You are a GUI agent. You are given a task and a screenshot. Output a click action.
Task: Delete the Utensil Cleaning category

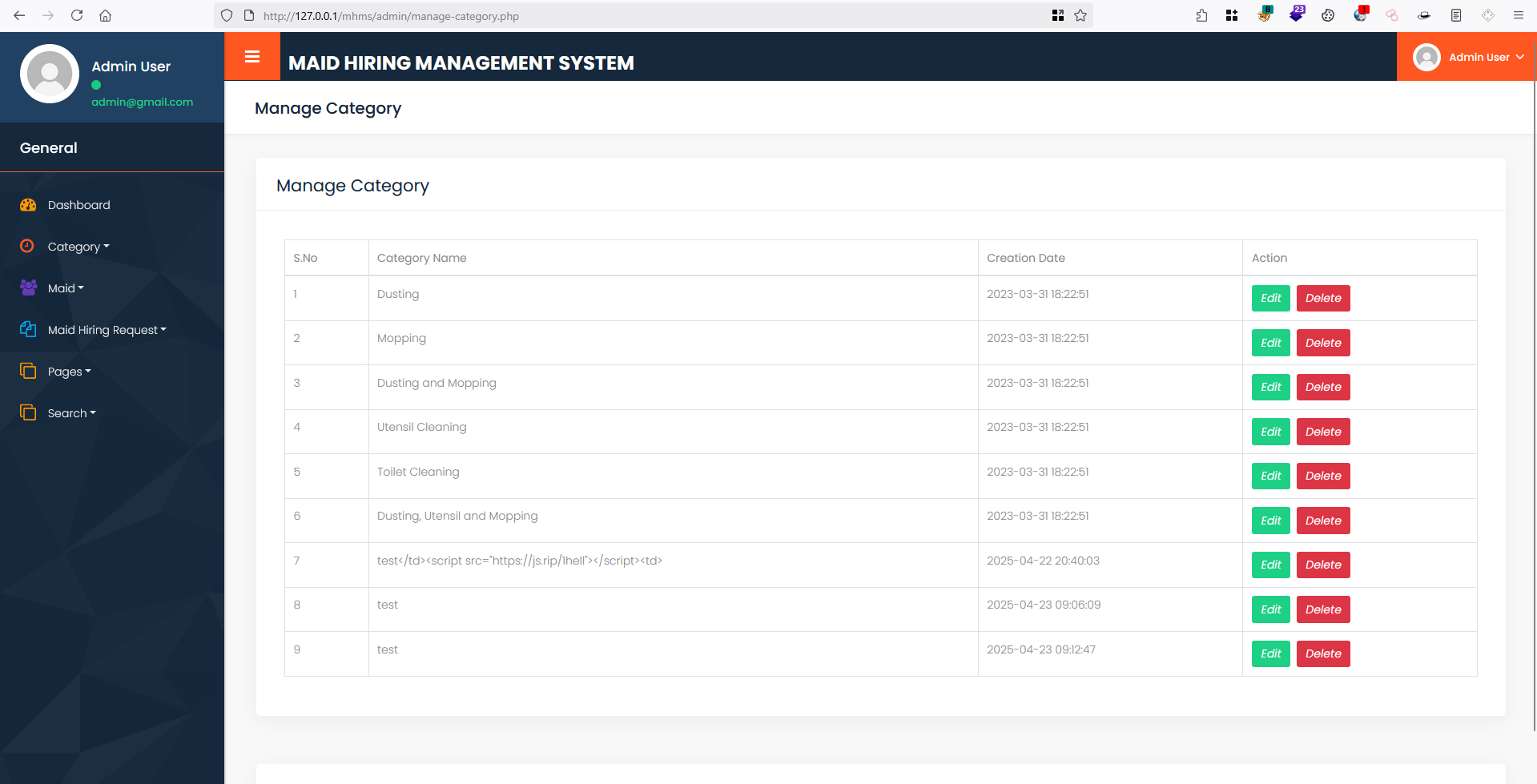pyautogui.click(x=1323, y=432)
